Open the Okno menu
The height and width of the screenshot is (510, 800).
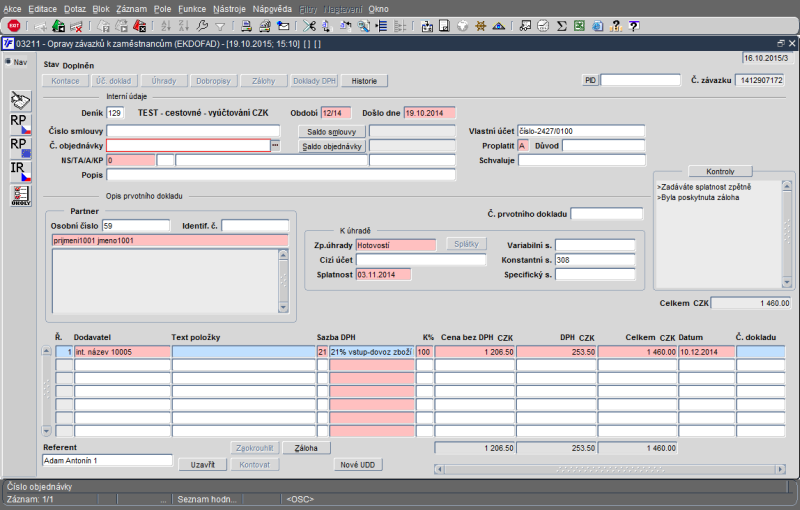tap(378, 9)
